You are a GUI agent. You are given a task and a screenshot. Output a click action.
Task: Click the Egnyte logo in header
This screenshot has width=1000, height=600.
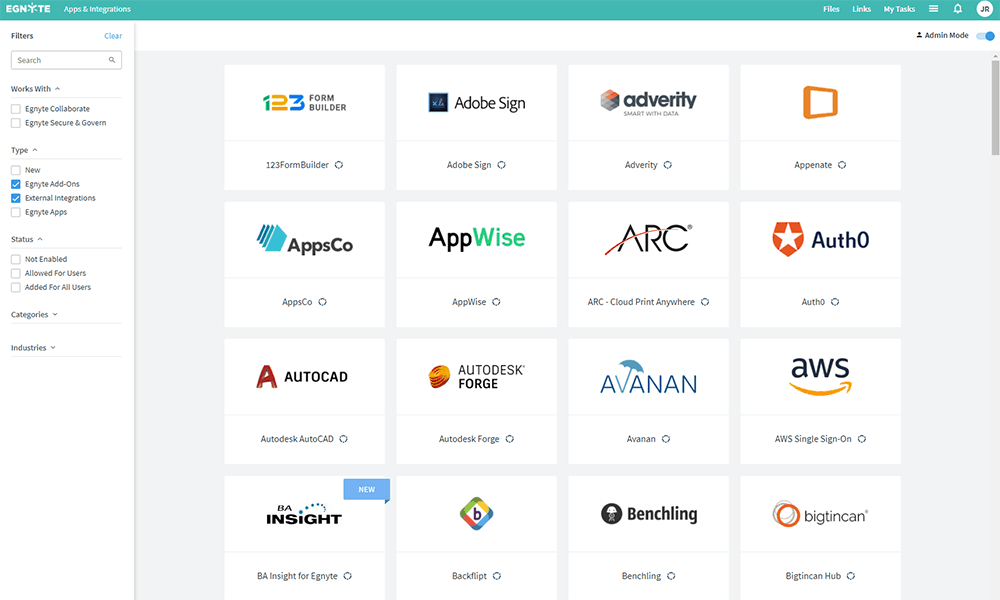pyautogui.click(x=28, y=9)
